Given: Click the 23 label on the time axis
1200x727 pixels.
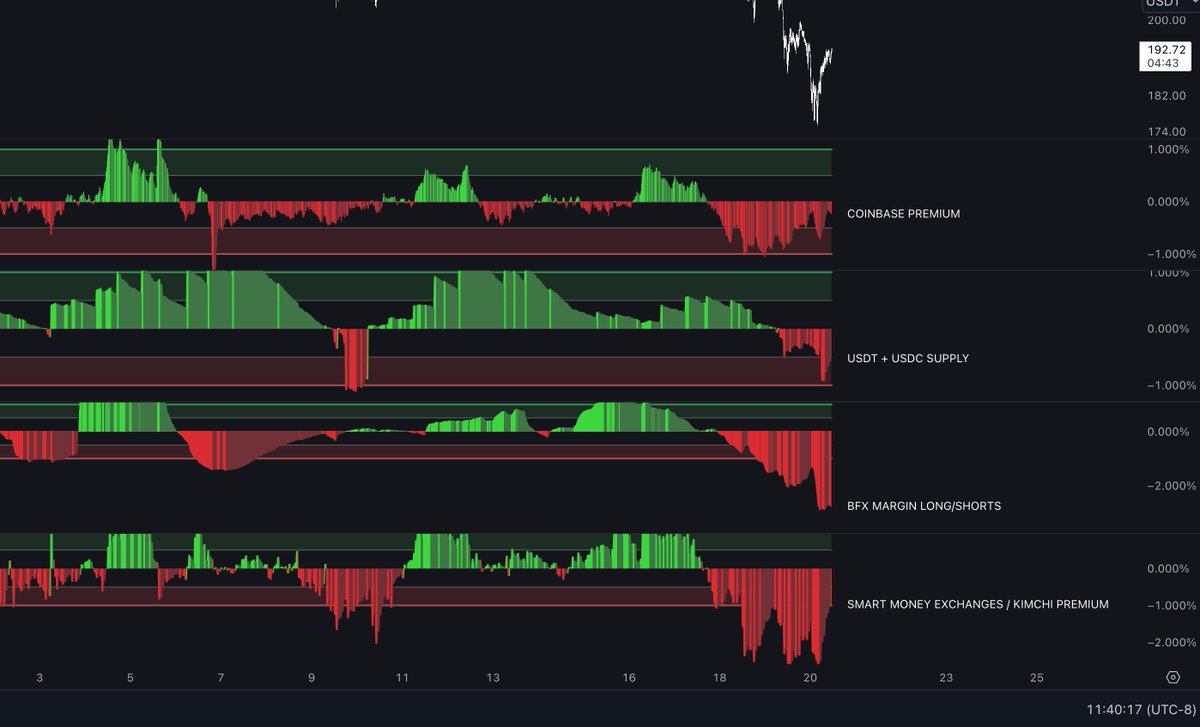Looking at the screenshot, I should pyautogui.click(x=945, y=677).
